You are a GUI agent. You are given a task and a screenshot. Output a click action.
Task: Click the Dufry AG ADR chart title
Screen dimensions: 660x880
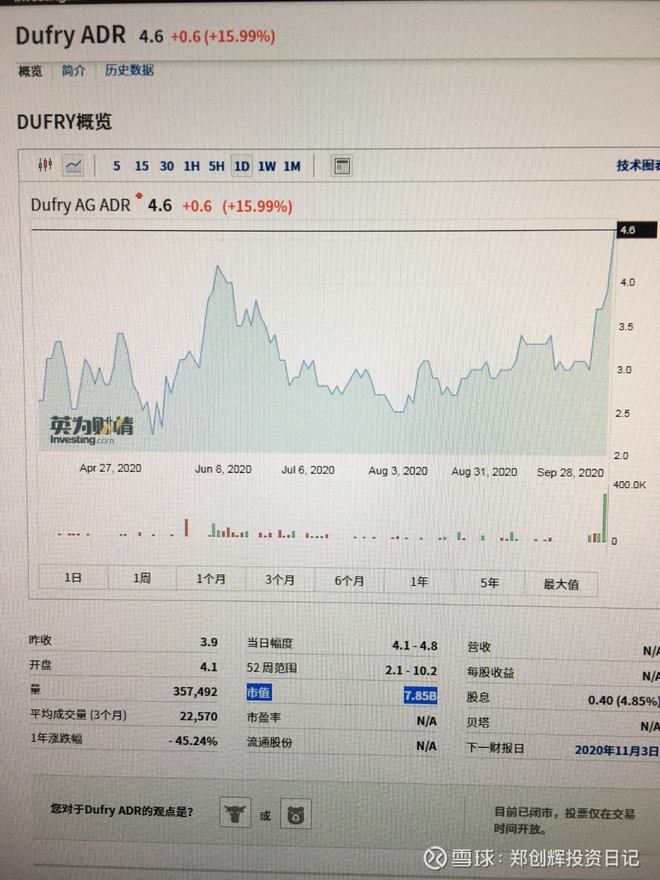[x=80, y=205]
